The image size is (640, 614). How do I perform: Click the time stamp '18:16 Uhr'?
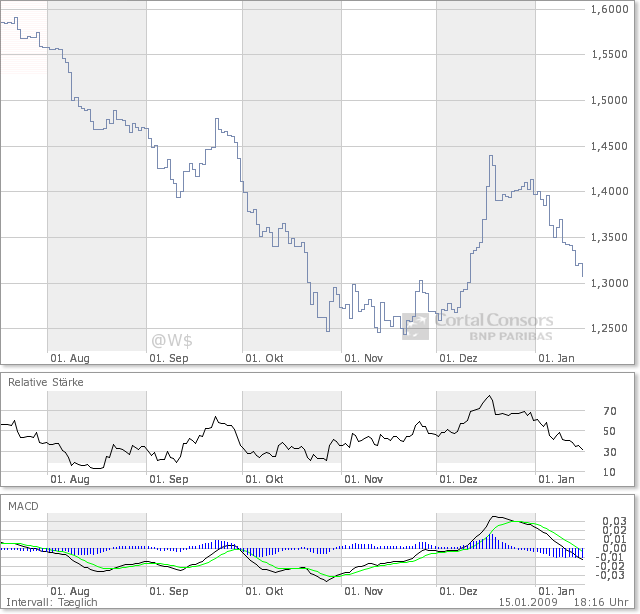tap(601, 603)
